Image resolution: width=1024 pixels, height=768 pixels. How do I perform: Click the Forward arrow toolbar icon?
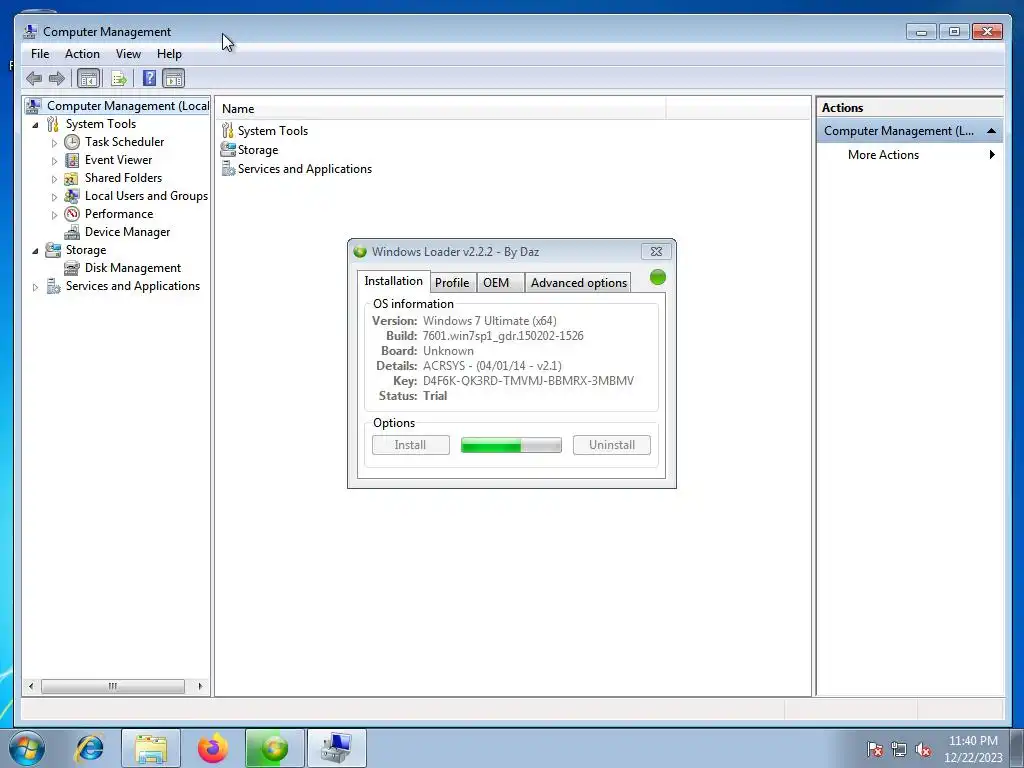click(57, 79)
